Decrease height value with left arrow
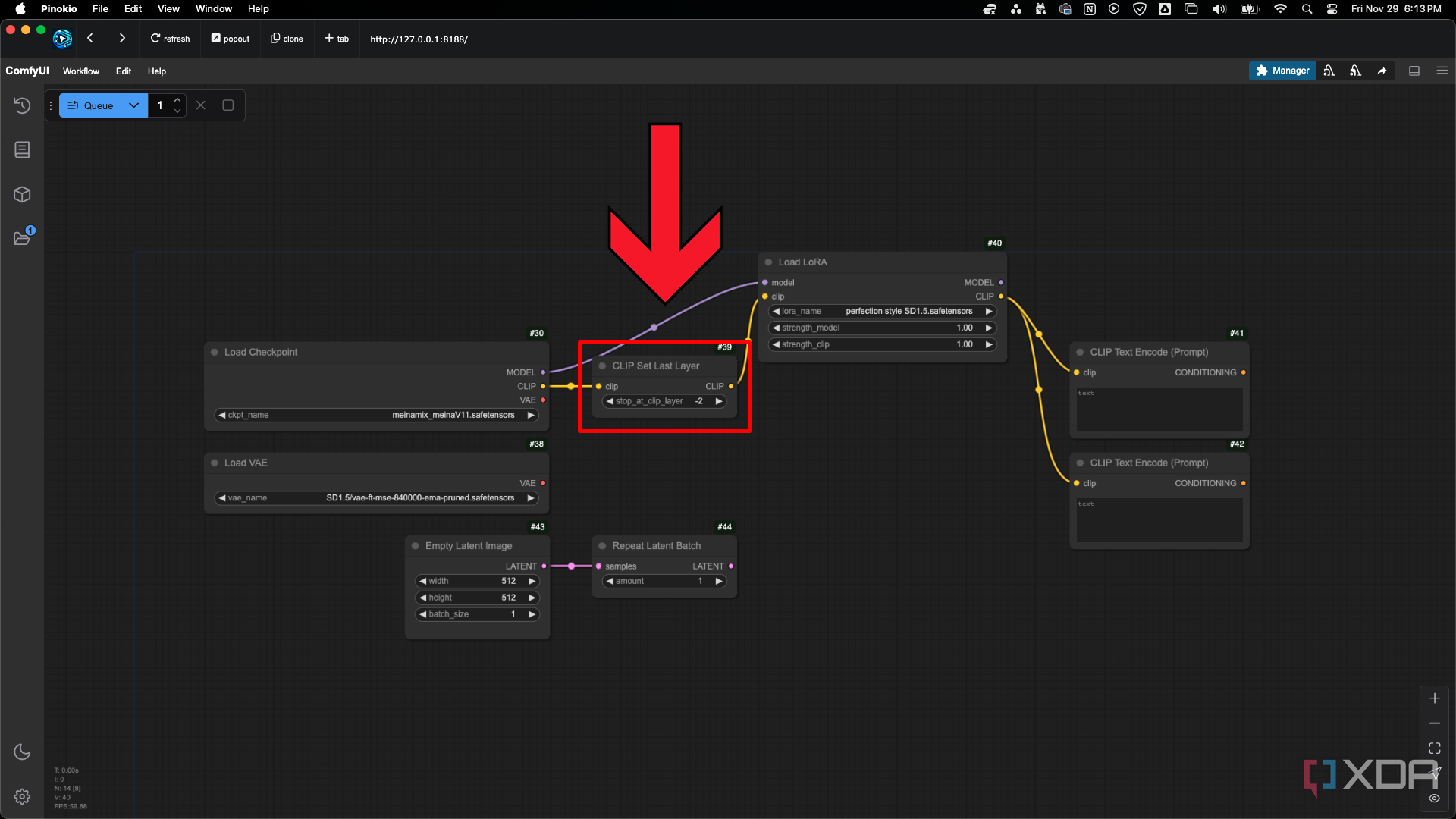Screen dimensions: 1456x819 point(422,598)
